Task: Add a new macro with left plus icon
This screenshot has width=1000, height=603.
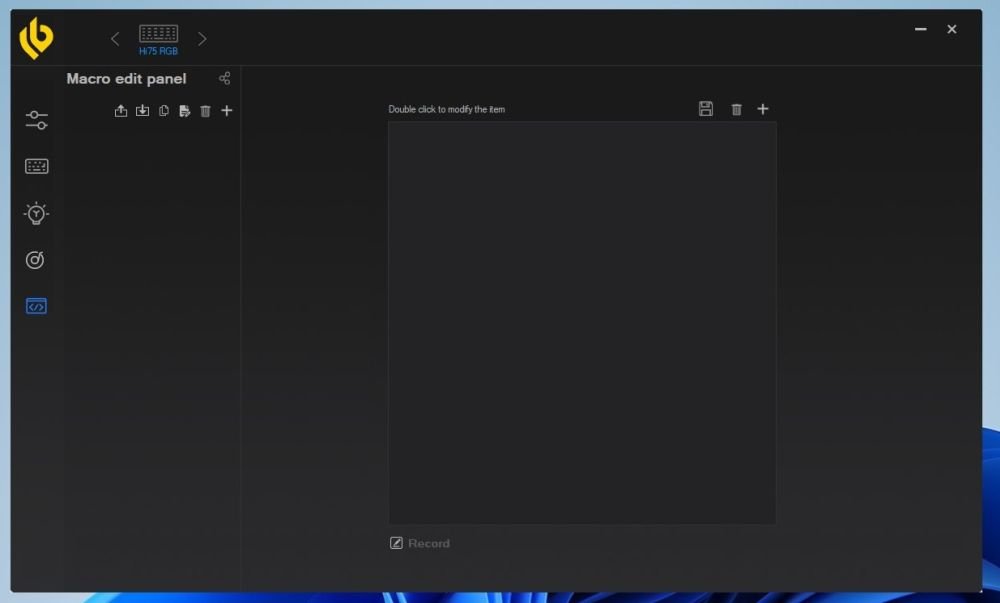Action: tap(226, 110)
